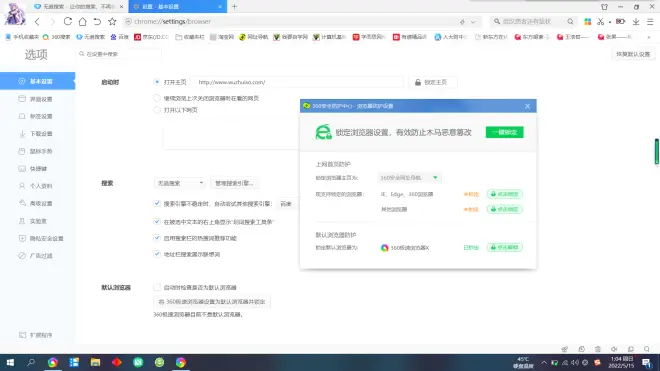Image resolution: width=660 pixels, height=371 pixels.
Task: Switch to the 无追搜索 browser tab
Action: coord(78,7)
